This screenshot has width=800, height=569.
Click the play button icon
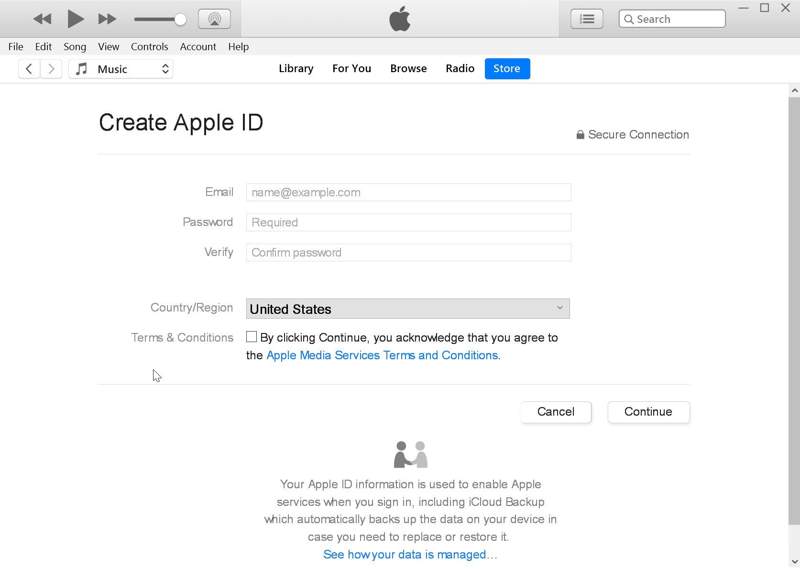76,19
